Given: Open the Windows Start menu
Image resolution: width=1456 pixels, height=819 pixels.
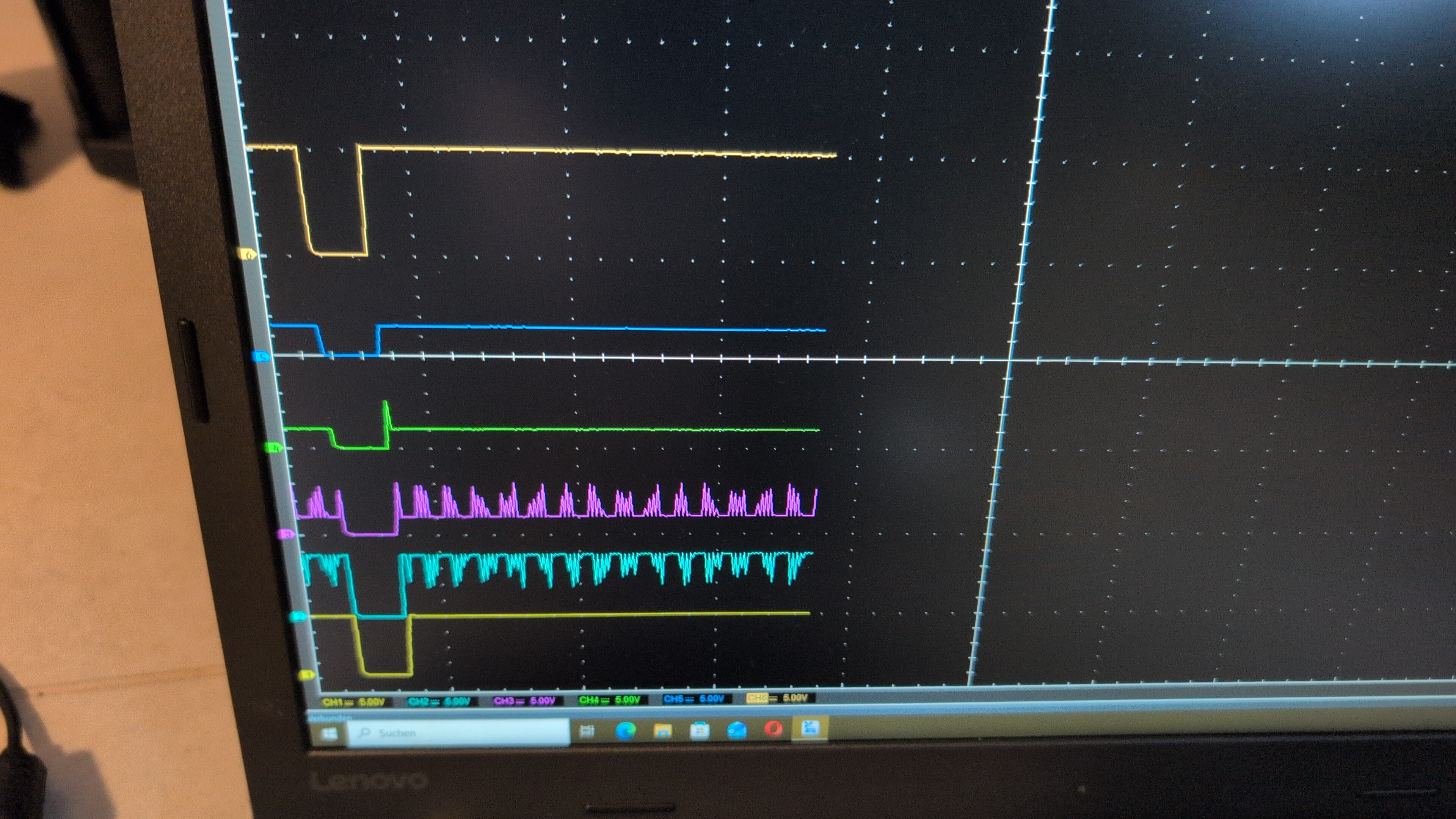Looking at the screenshot, I should pyautogui.click(x=329, y=734).
